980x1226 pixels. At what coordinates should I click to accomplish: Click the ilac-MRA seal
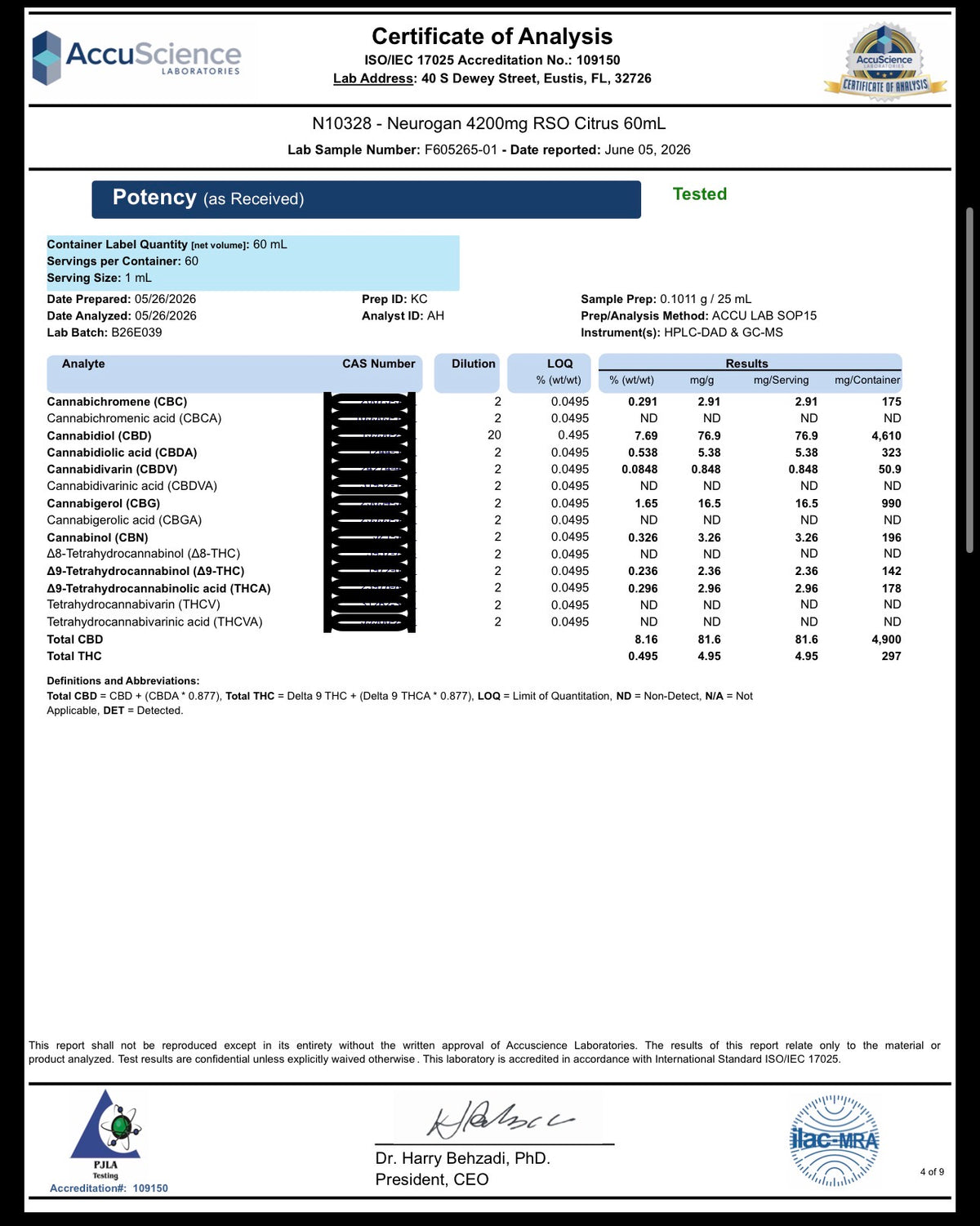pos(834,1140)
